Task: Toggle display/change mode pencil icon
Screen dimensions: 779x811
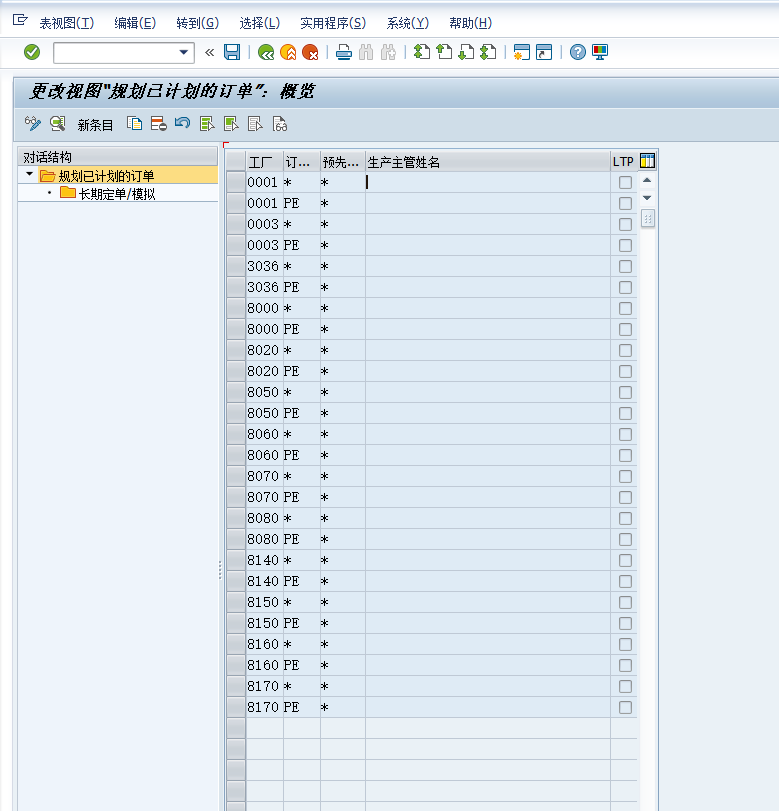Action: pos(33,124)
